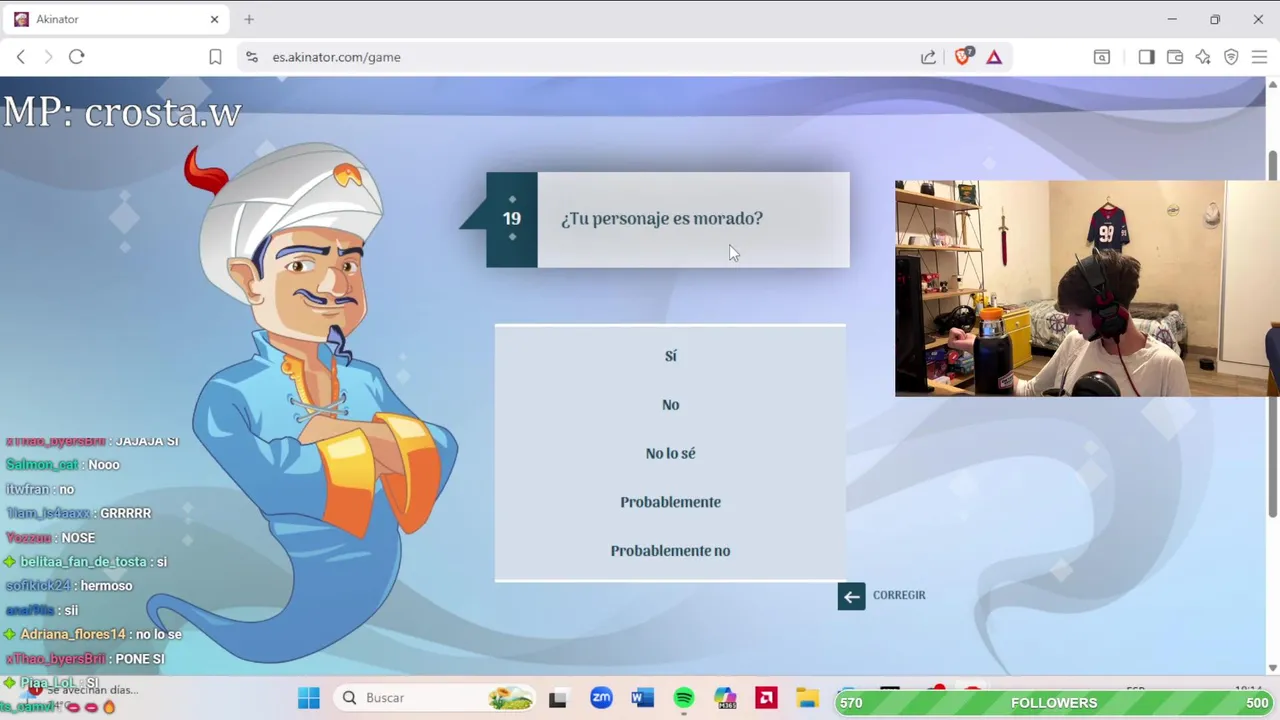The height and width of the screenshot is (720, 1280).
Task: Answer "No" to the question
Action: click(x=670, y=405)
